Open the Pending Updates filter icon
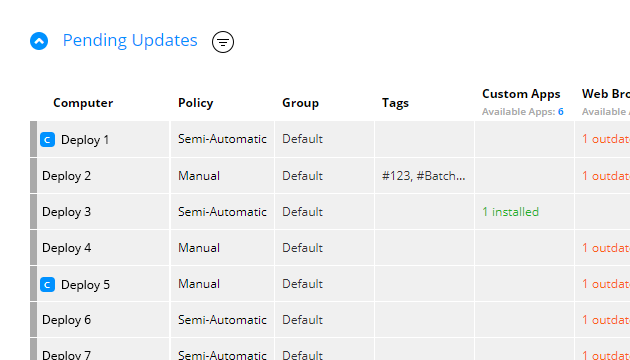Image resolution: width=630 pixels, height=360 pixels. pos(223,42)
